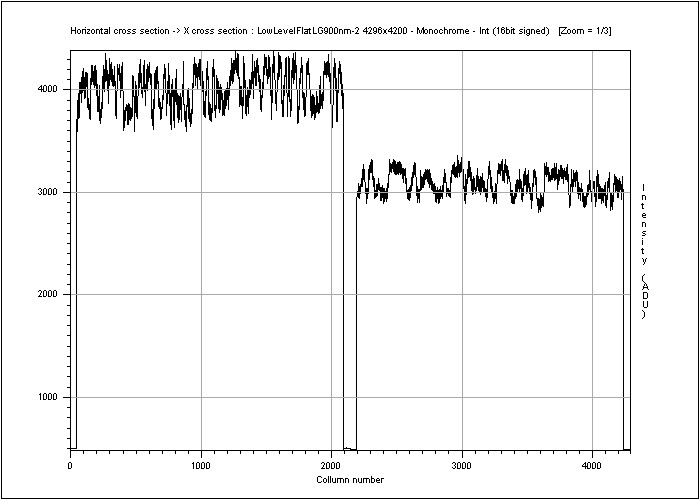Viewport: 700px width, 500px height.
Task: Click the 'Collumn number' x-axis label
Action: pos(350,480)
